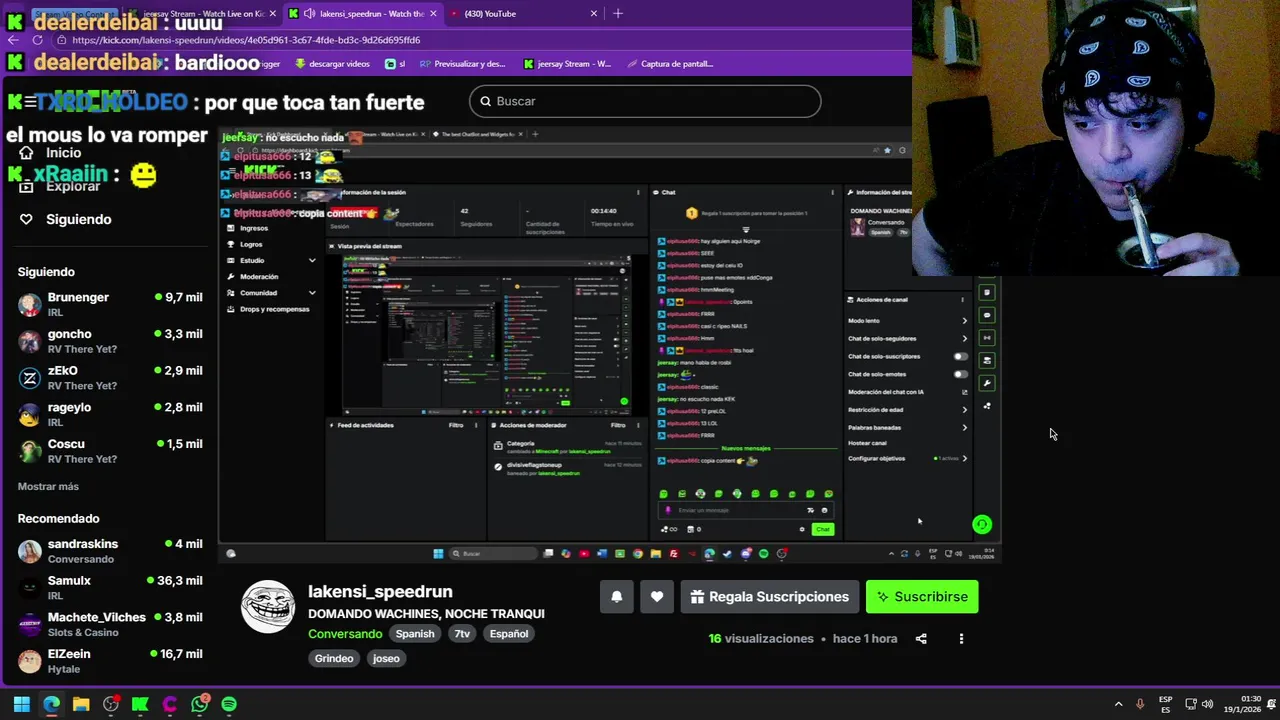Click the browser back arrow
Viewport: 1280px width, 720px height.
(x=13, y=40)
